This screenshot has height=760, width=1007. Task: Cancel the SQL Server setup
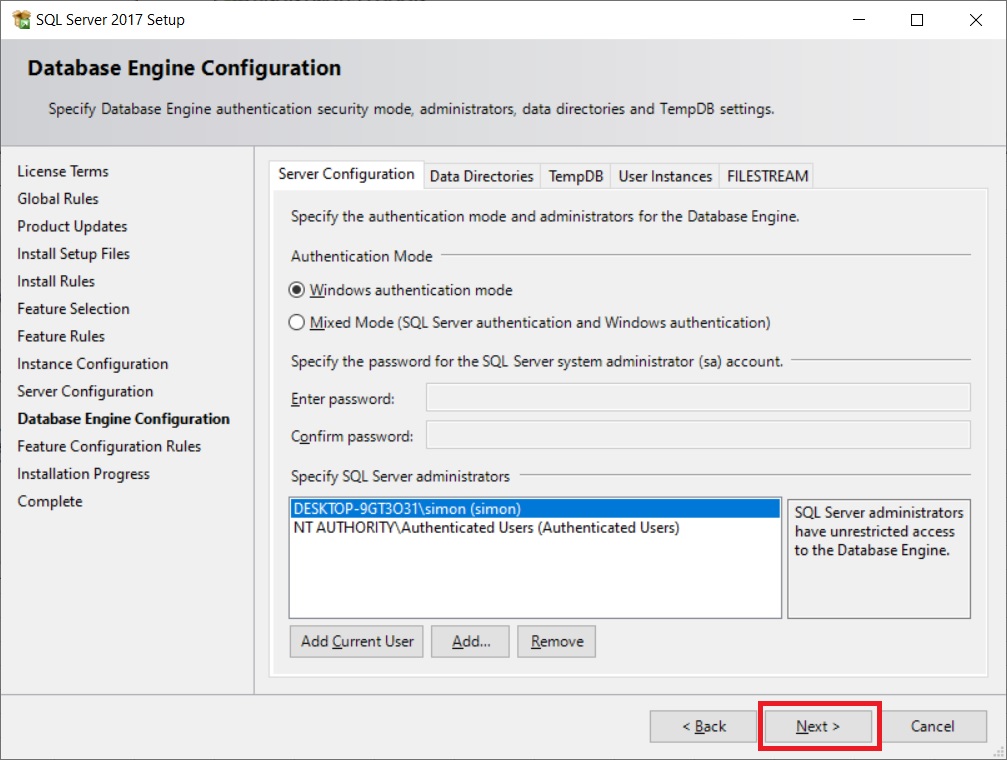(x=933, y=727)
